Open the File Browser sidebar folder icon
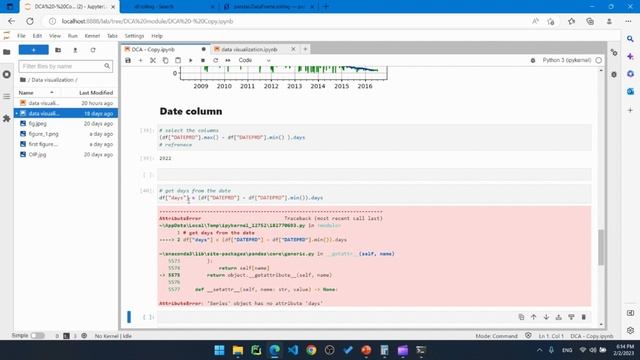 pyautogui.click(x=7, y=52)
